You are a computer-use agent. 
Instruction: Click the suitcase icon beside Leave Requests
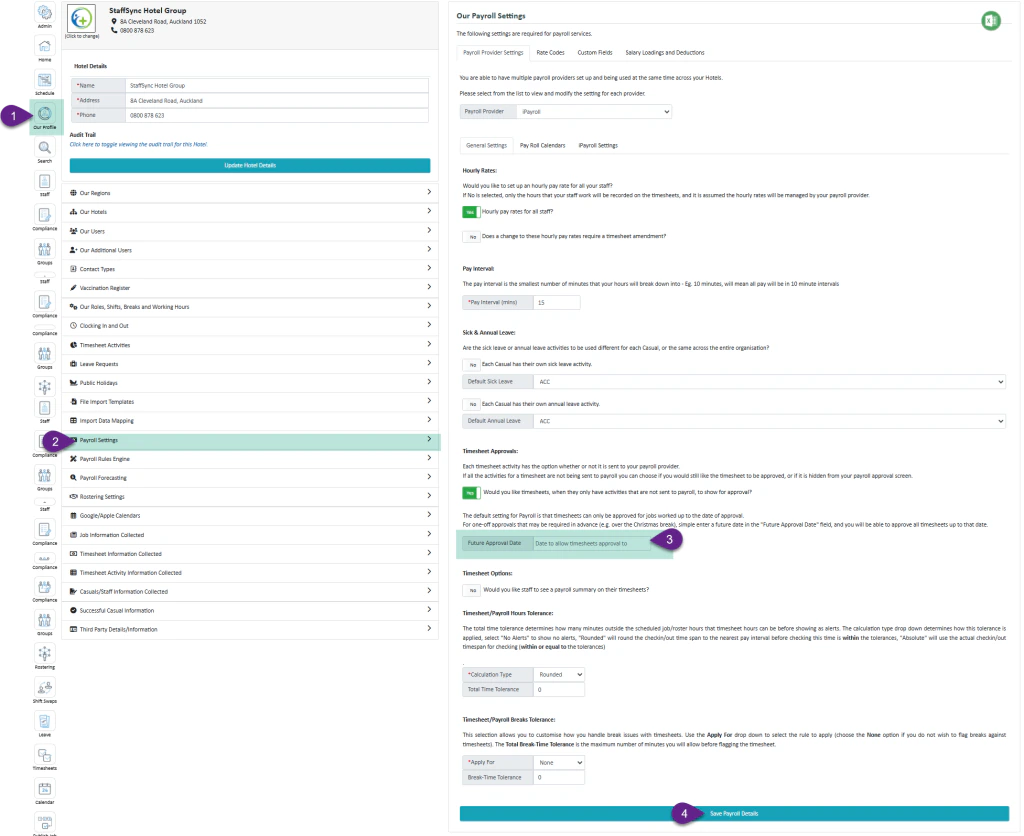pyautogui.click(x=74, y=364)
